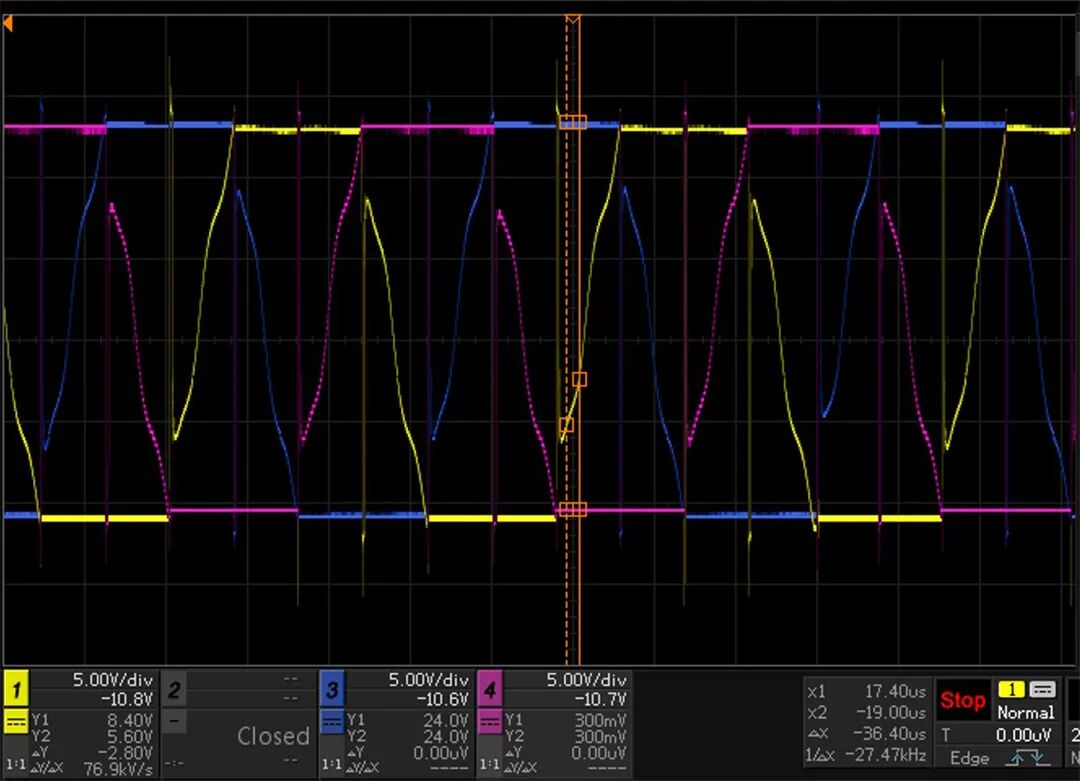Select the yellow channel 1 badge
1080x782 pixels.
16,689
